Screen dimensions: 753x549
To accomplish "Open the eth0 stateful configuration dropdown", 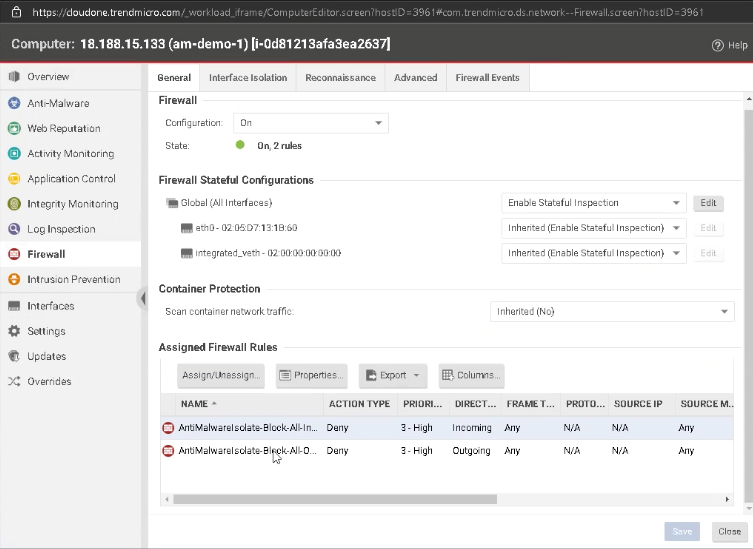I will 594,228.
